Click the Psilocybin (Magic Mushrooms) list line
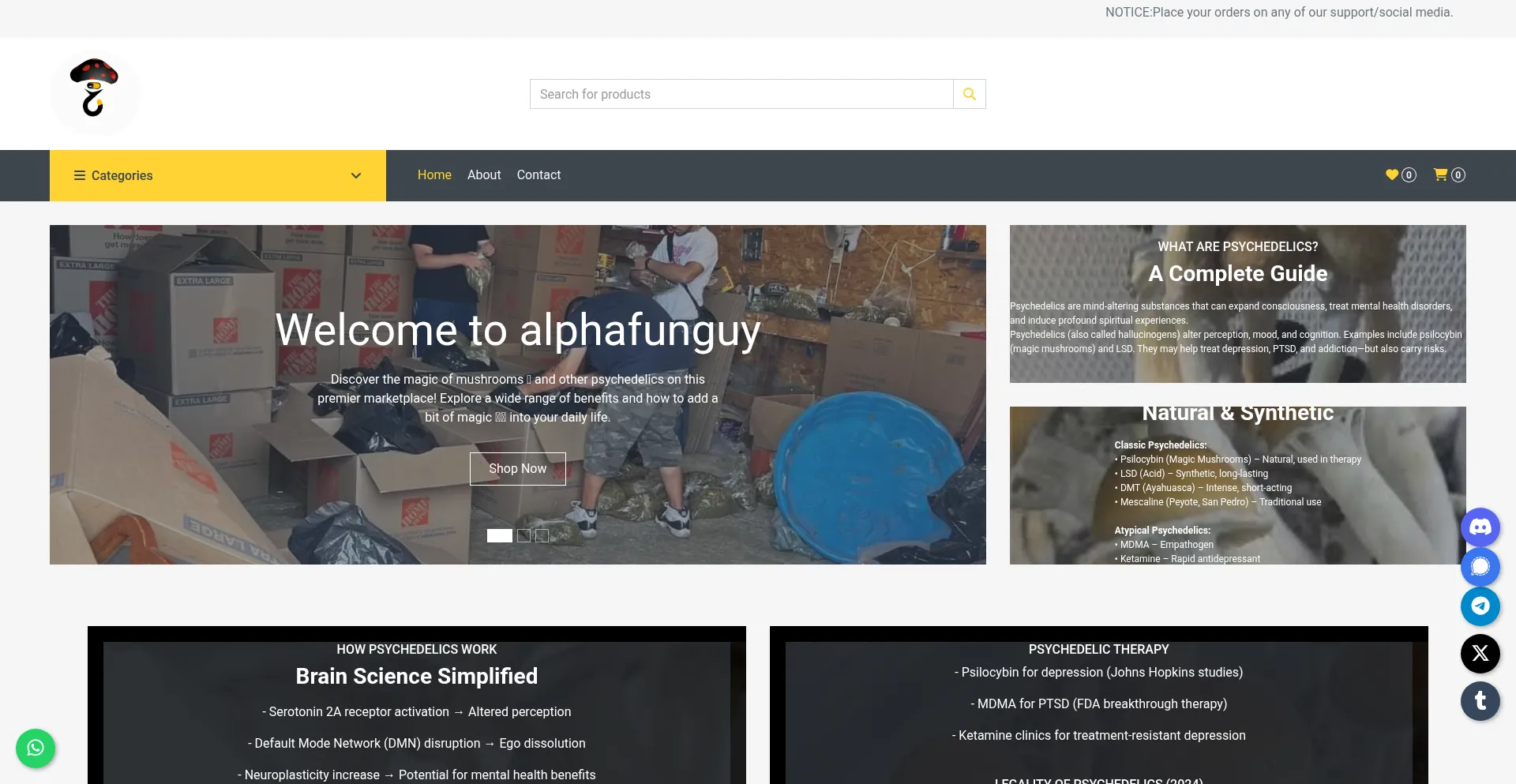Image resolution: width=1516 pixels, height=784 pixels. tap(1238, 460)
